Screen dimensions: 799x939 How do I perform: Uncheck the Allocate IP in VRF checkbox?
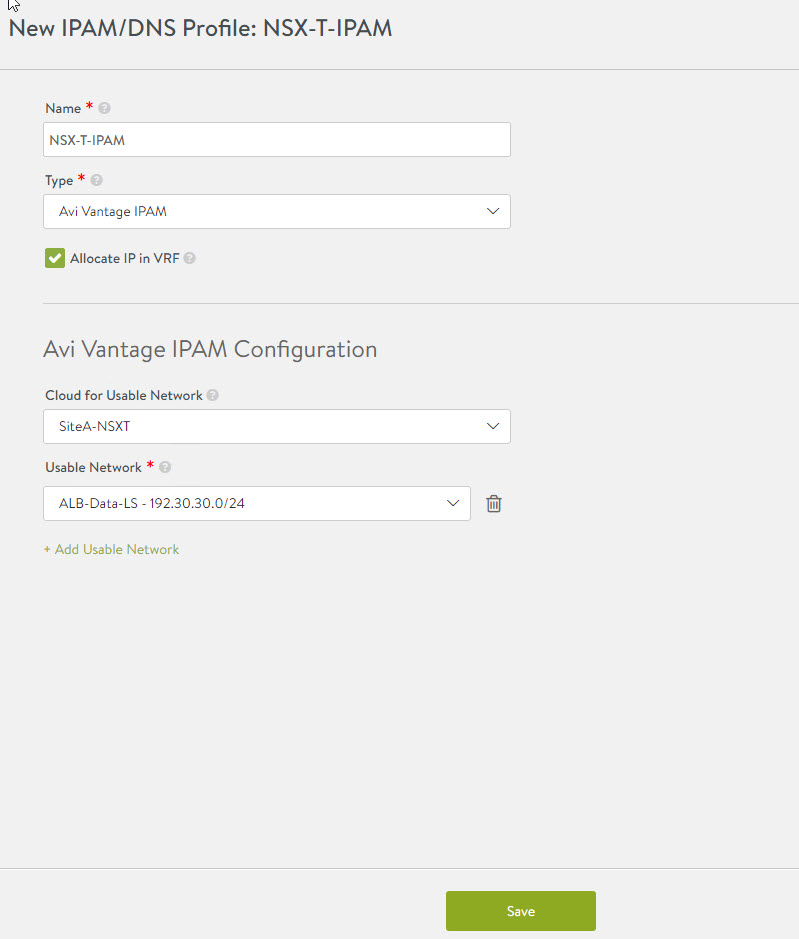point(55,258)
